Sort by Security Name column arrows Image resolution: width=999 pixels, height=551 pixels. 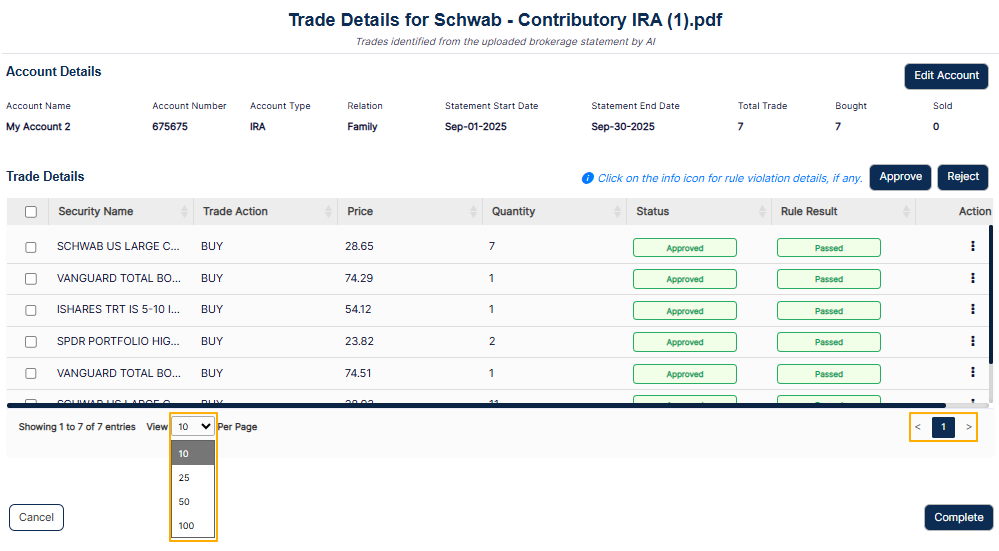coord(184,211)
